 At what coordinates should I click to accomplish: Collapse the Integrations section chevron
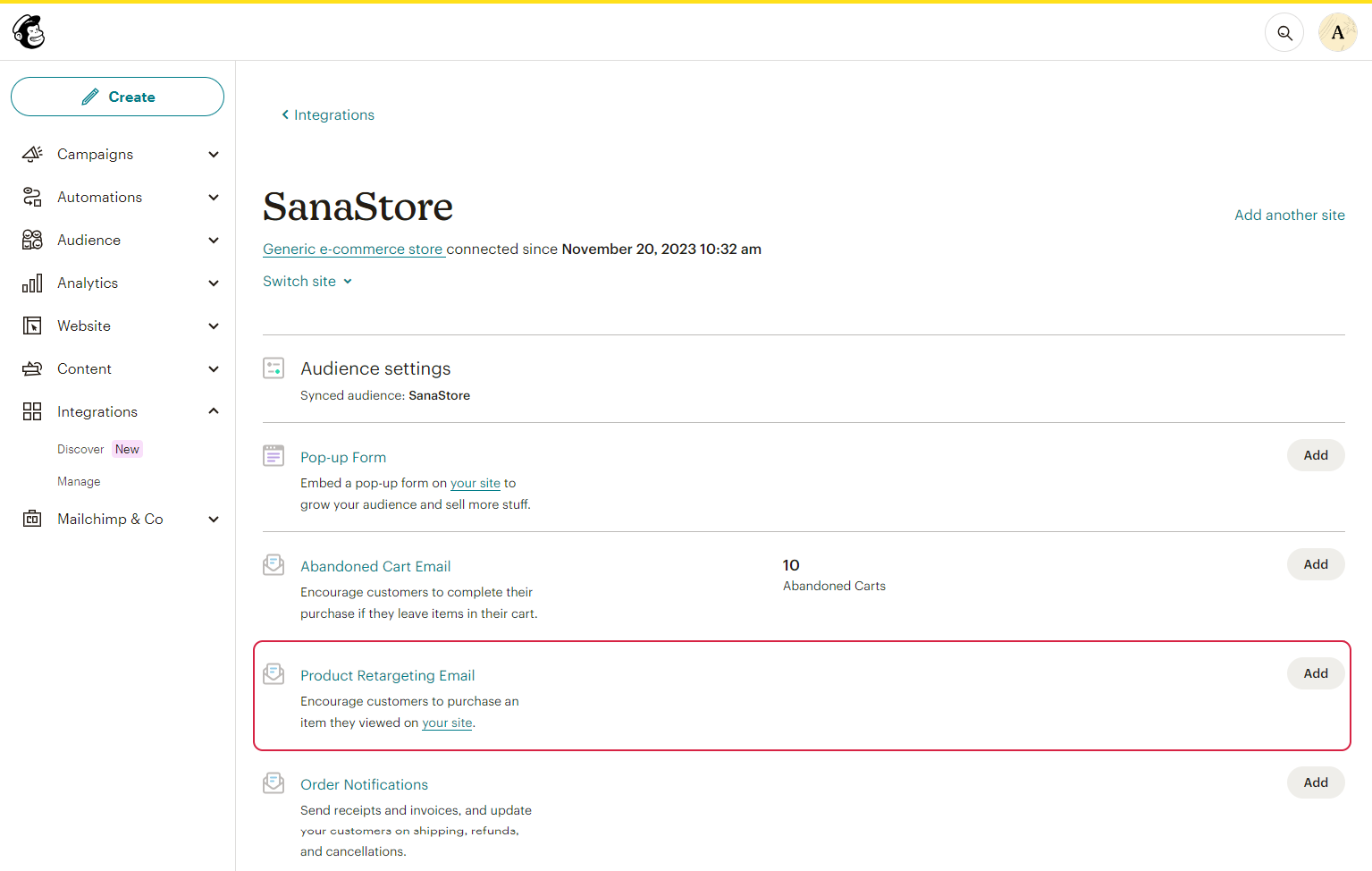click(214, 411)
